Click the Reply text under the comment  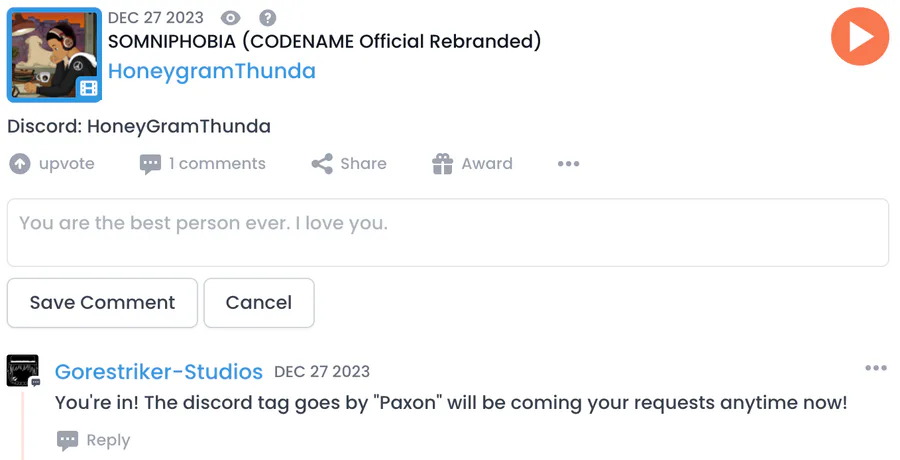108,440
